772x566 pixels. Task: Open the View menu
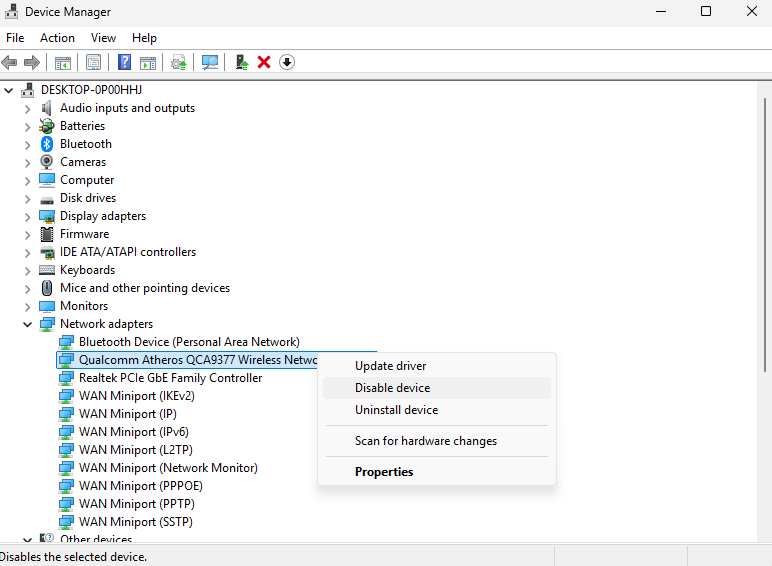tap(103, 38)
